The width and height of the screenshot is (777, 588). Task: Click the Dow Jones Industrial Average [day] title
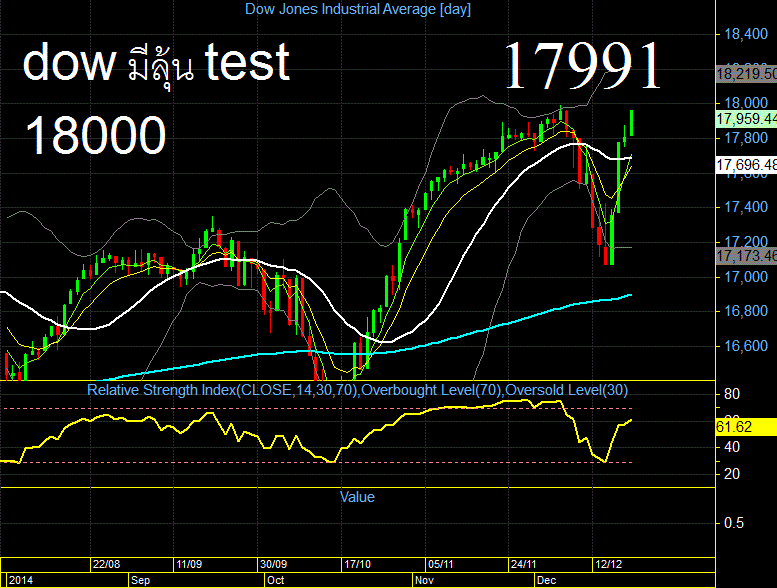tap(358, 9)
